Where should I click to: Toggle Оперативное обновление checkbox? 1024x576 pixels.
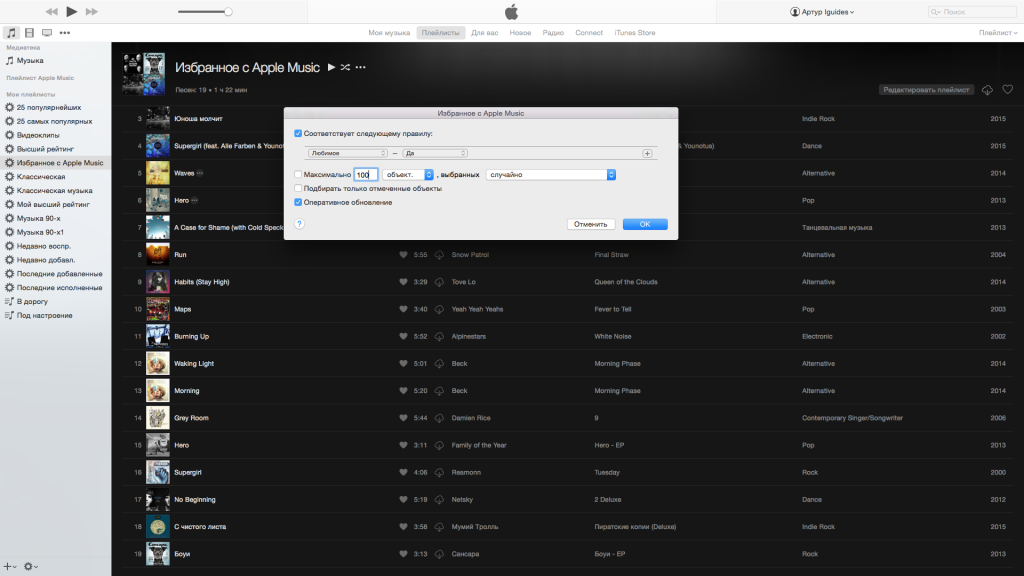click(x=298, y=202)
